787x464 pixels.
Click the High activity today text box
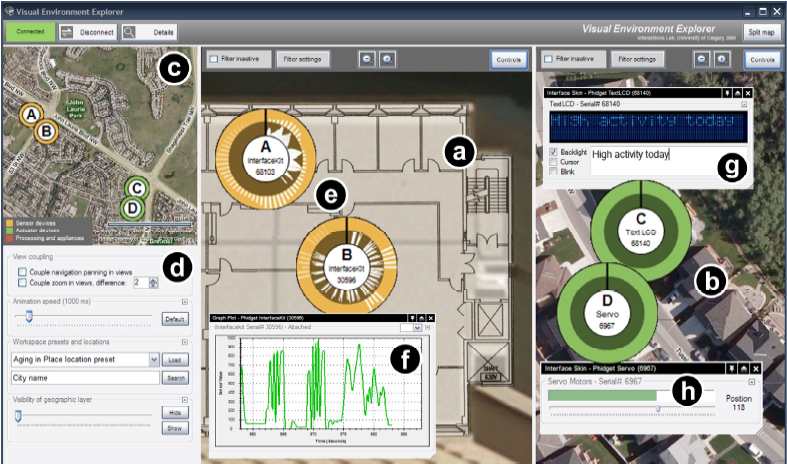coord(669,161)
